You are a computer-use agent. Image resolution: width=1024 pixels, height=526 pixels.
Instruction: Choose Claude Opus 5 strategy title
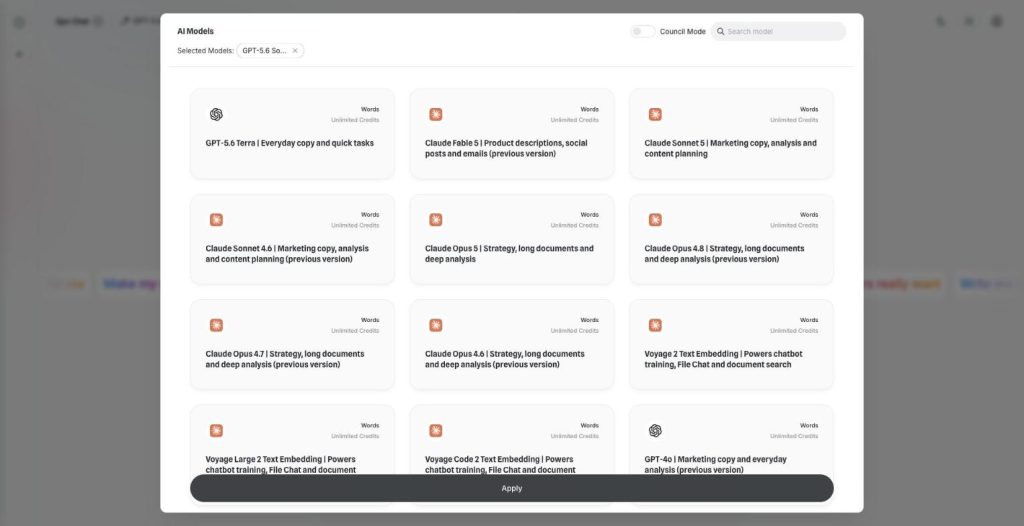(x=509, y=254)
